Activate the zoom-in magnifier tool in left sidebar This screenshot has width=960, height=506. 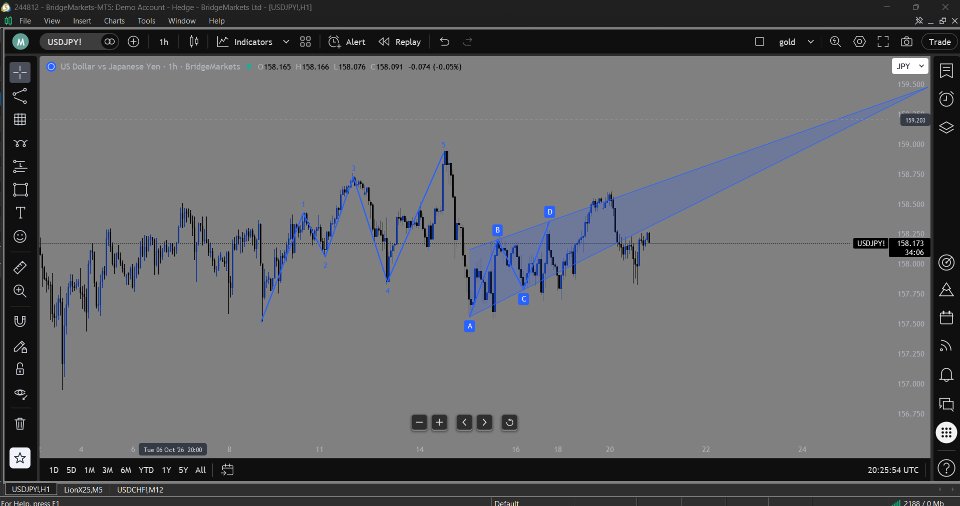click(x=20, y=291)
